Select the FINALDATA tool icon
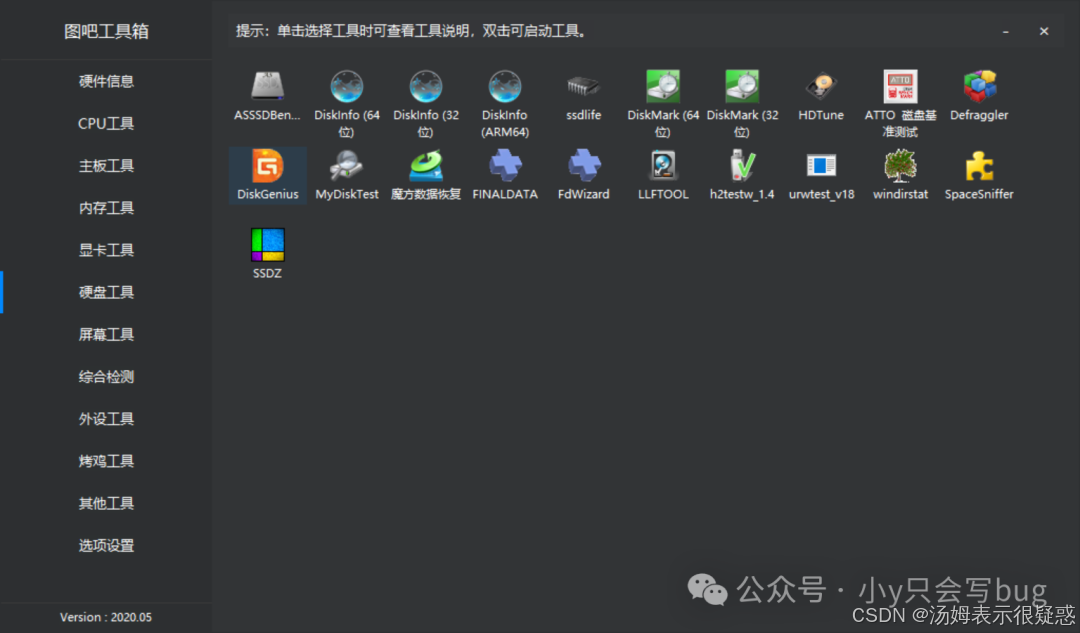Screen dimensions: 1080x633 point(505,166)
